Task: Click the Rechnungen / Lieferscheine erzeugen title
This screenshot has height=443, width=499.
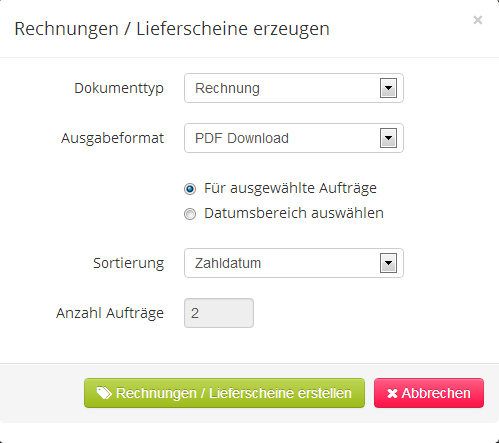Action: point(172,29)
